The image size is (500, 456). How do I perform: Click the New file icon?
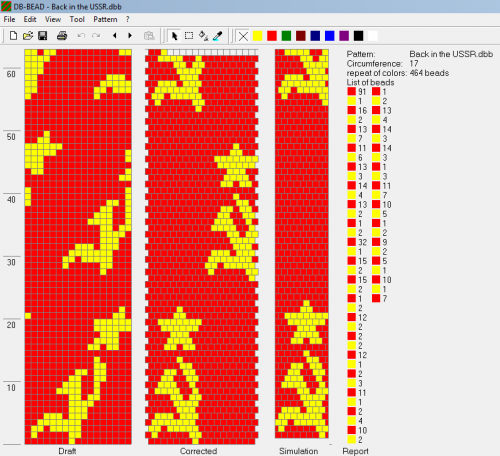point(13,36)
